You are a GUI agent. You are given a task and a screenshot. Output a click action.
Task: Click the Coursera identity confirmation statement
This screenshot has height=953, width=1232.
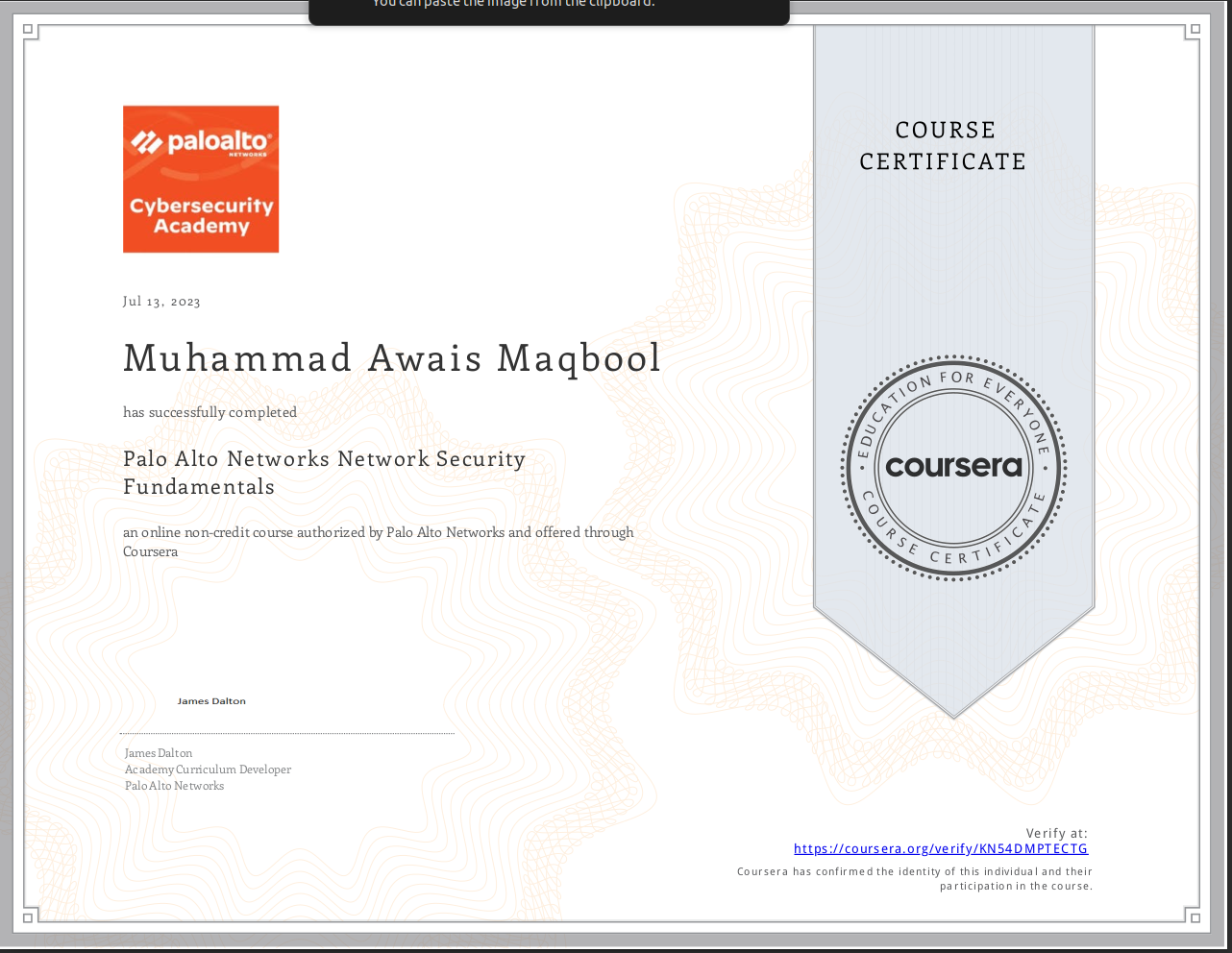914,878
